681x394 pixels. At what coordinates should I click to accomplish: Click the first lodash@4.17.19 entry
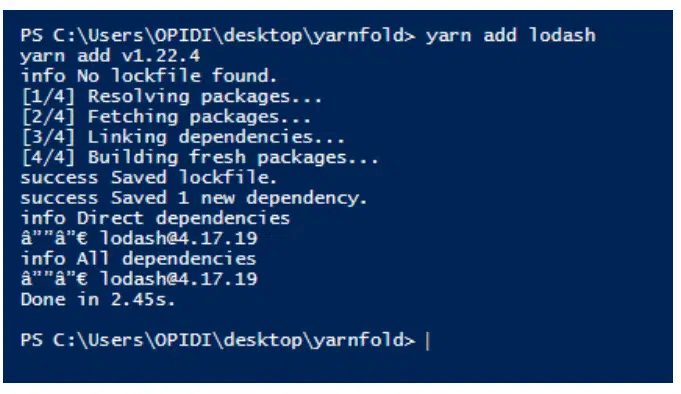[179, 238]
